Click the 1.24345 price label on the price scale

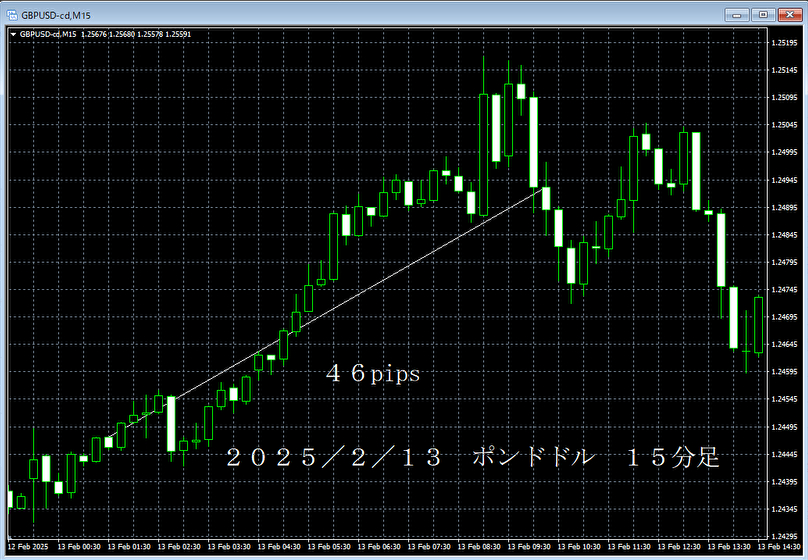pyautogui.click(x=784, y=509)
